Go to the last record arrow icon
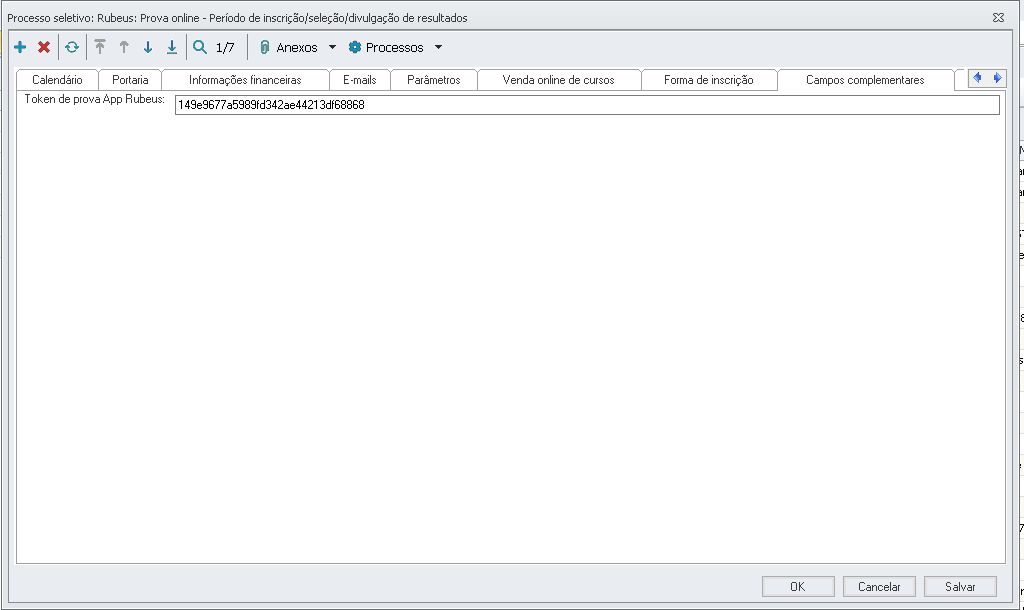 tap(172, 47)
